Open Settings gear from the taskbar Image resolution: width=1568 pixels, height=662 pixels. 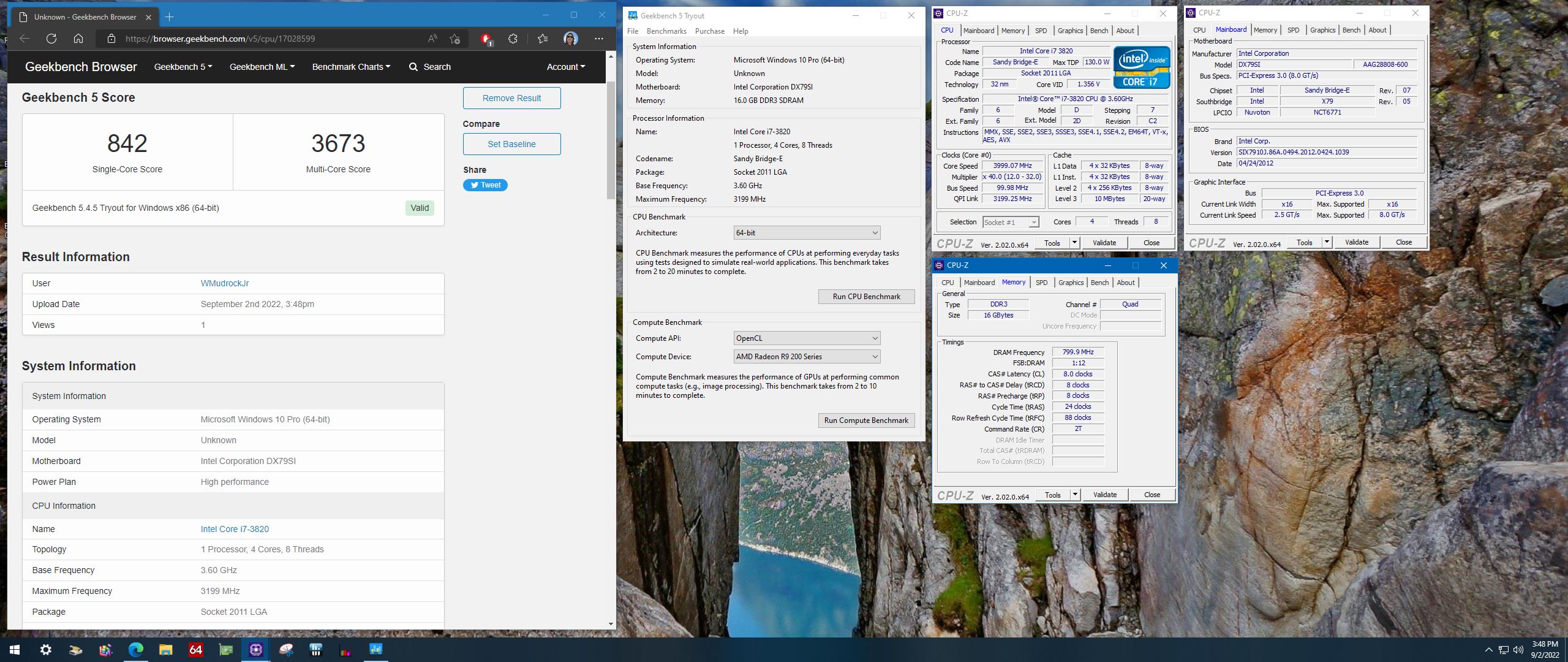(x=45, y=650)
